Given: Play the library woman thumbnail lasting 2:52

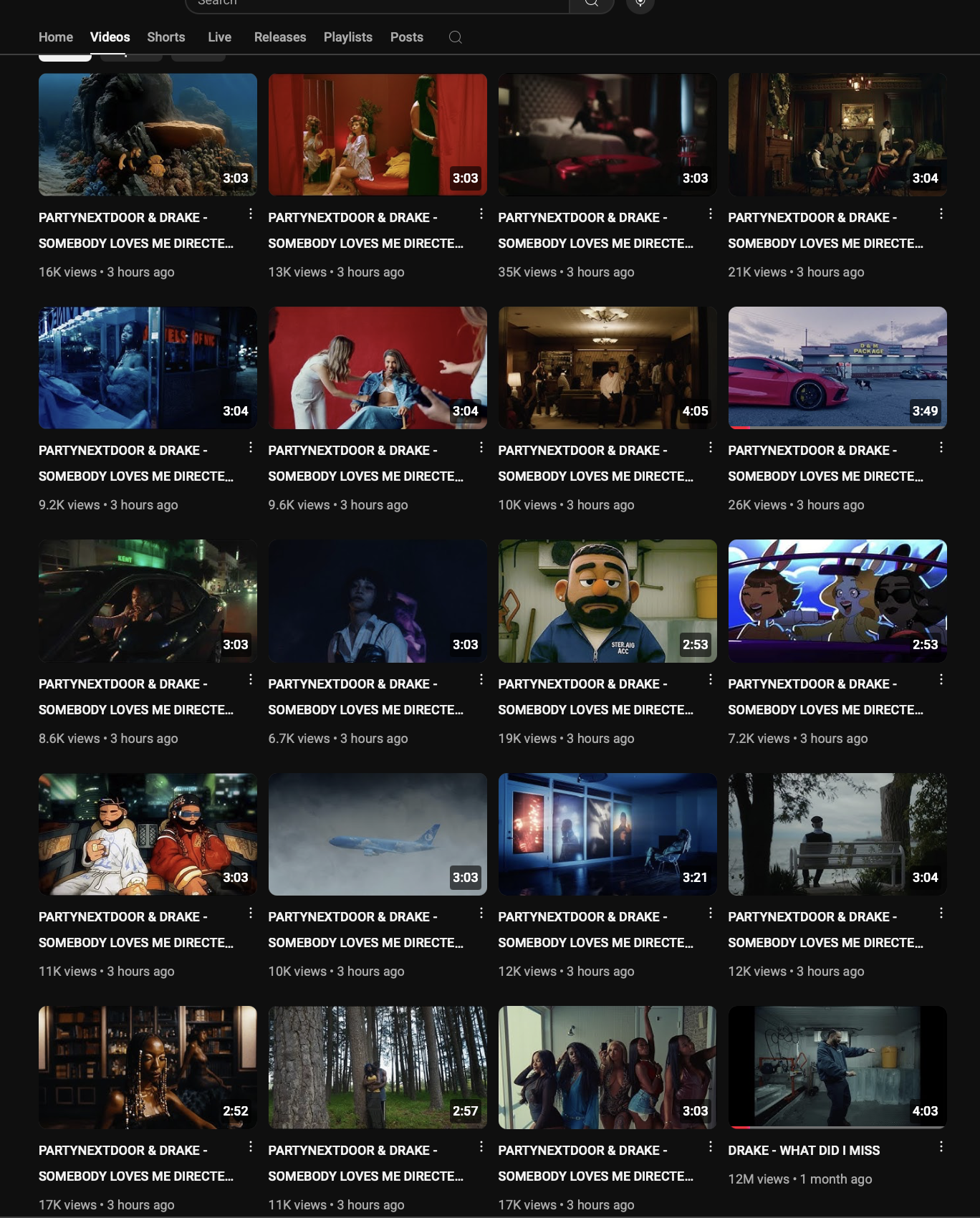Looking at the screenshot, I should tap(148, 1068).
